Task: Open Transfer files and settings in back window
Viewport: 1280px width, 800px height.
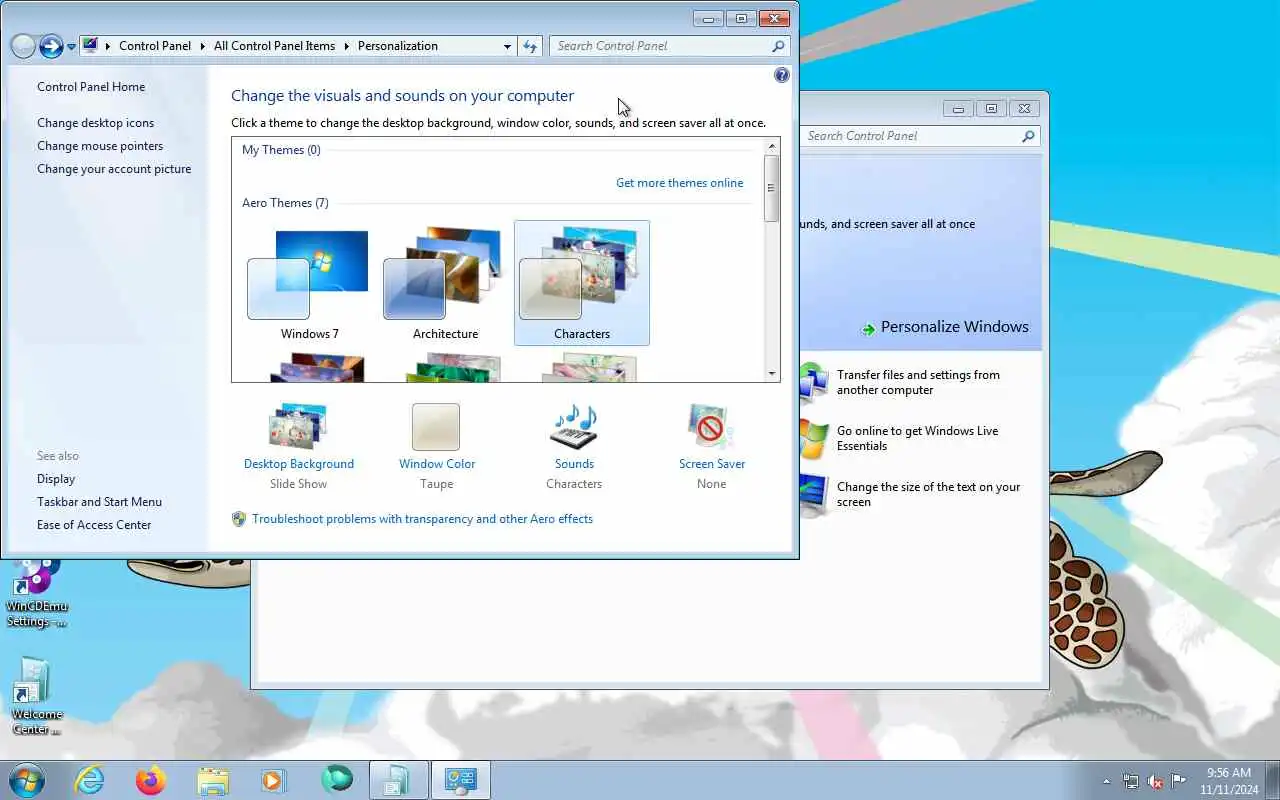Action: (x=918, y=382)
